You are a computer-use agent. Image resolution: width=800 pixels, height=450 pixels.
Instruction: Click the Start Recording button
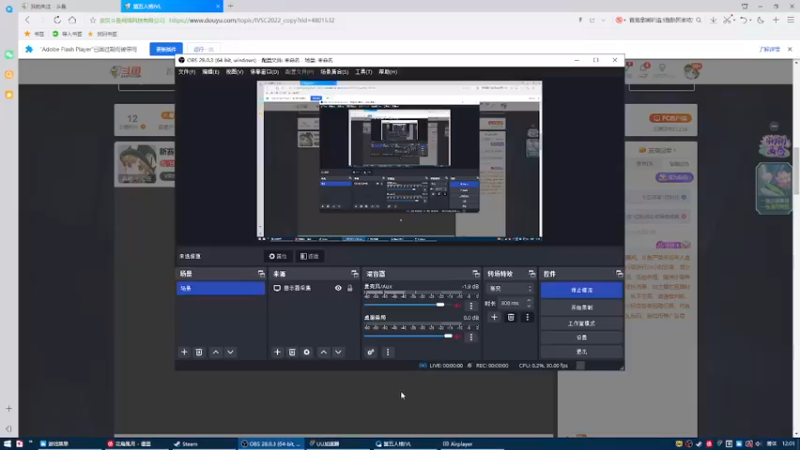pyautogui.click(x=582, y=308)
